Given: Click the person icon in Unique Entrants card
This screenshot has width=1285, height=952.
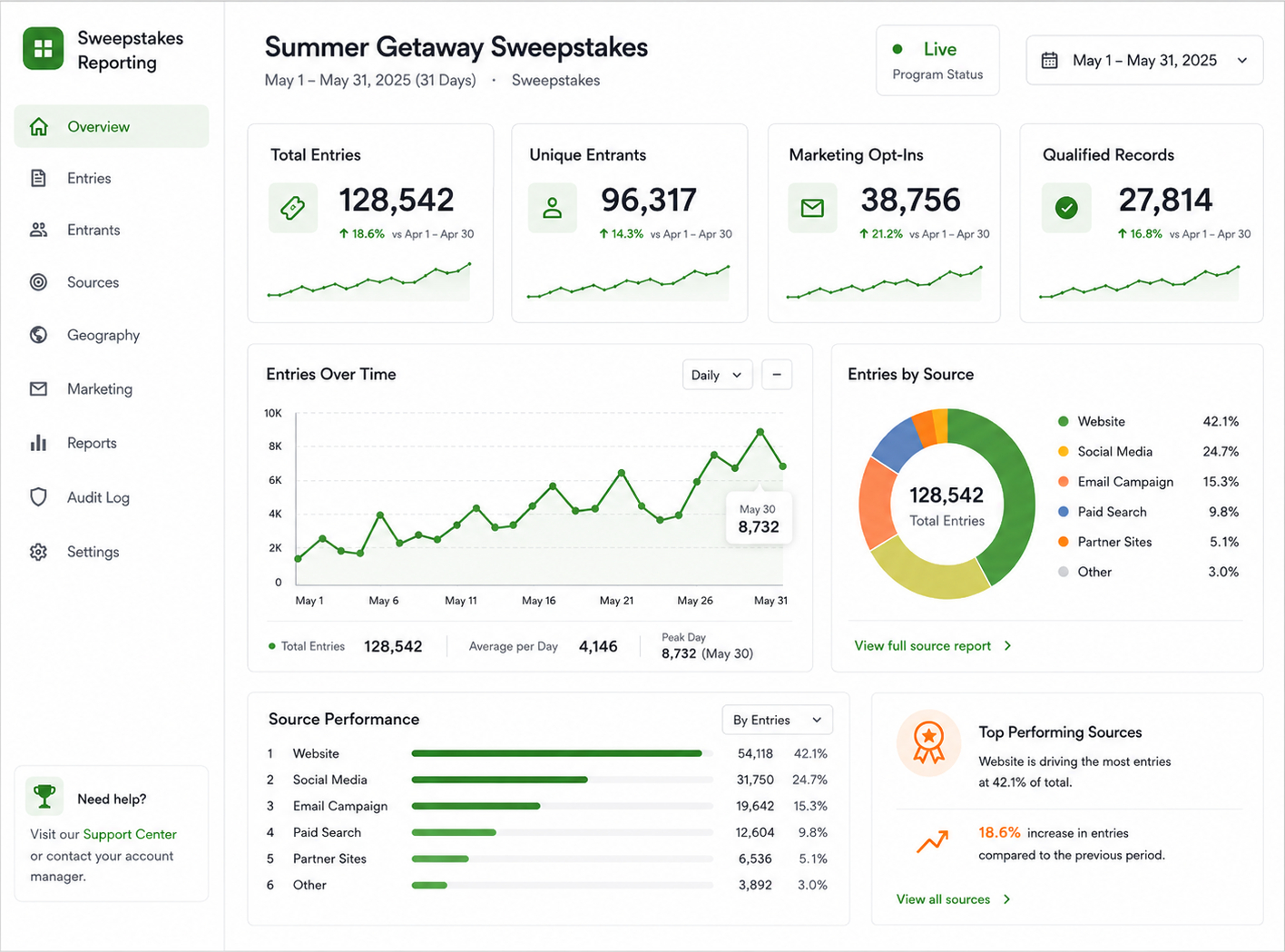Looking at the screenshot, I should (552, 208).
